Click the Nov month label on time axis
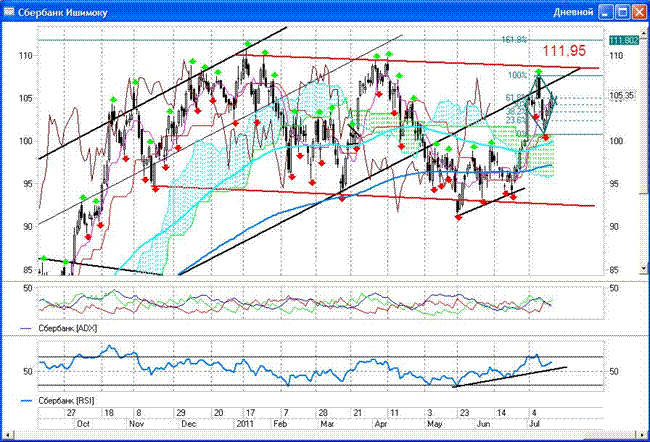The image size is (650, 442). [x=136, y=424]
